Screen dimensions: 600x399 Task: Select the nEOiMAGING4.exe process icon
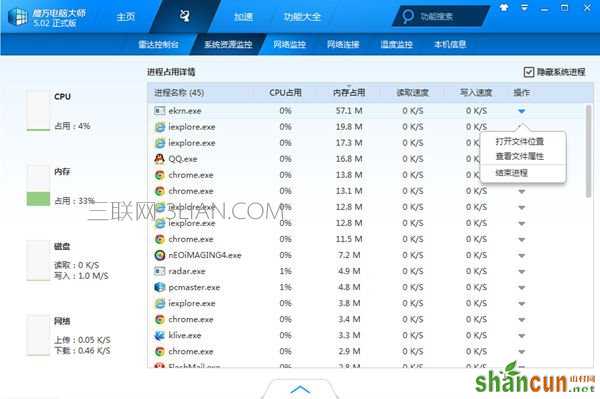pyautogui.click(x=160, y=255)
